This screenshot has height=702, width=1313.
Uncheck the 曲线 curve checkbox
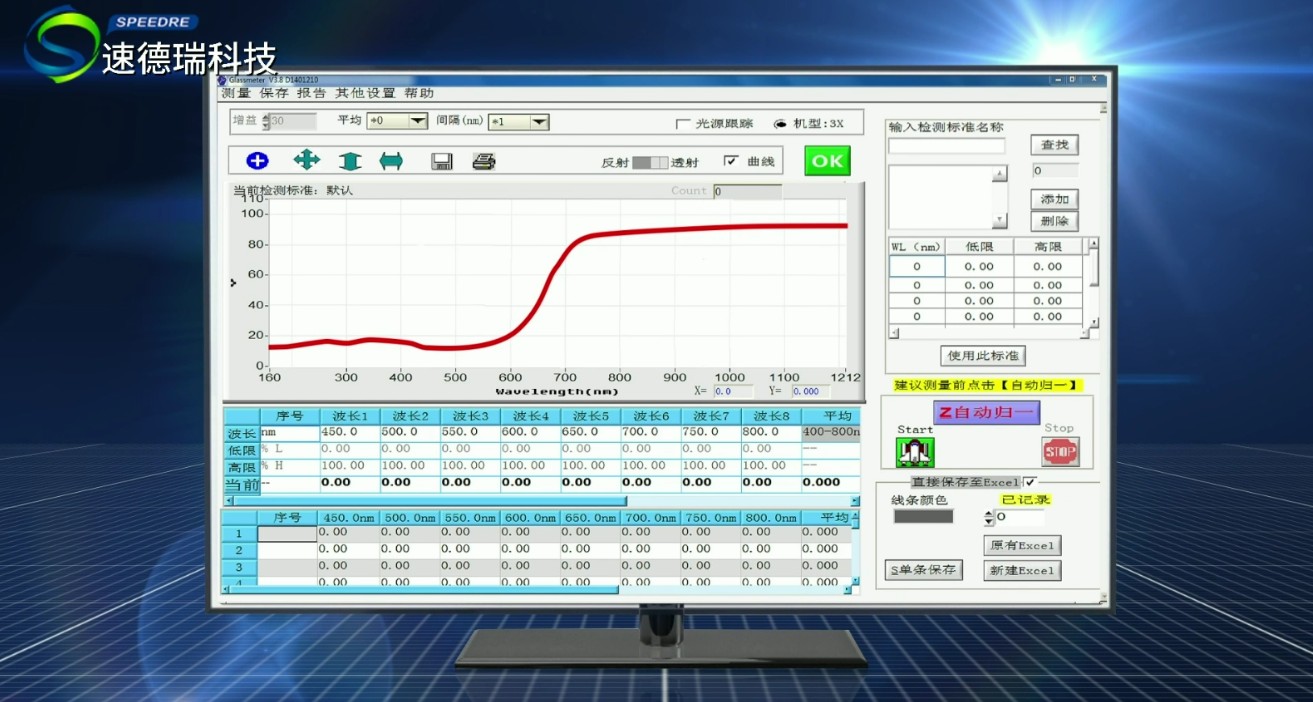pos(731,161)
